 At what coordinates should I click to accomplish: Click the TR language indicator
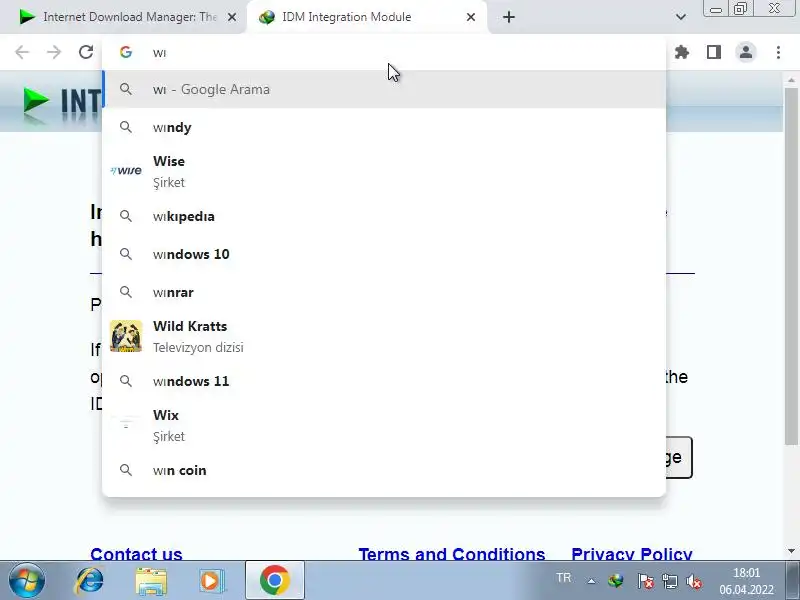point(564,578)
